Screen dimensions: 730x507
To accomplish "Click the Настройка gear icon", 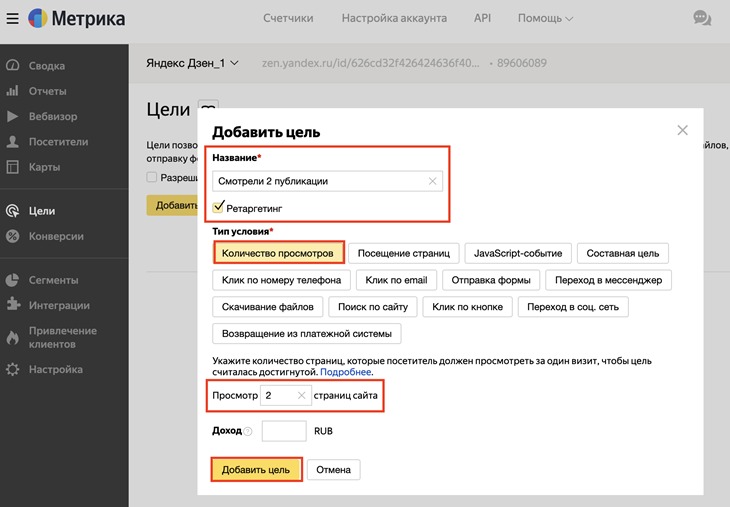I will pyautogui.click(x=13, y=369).
